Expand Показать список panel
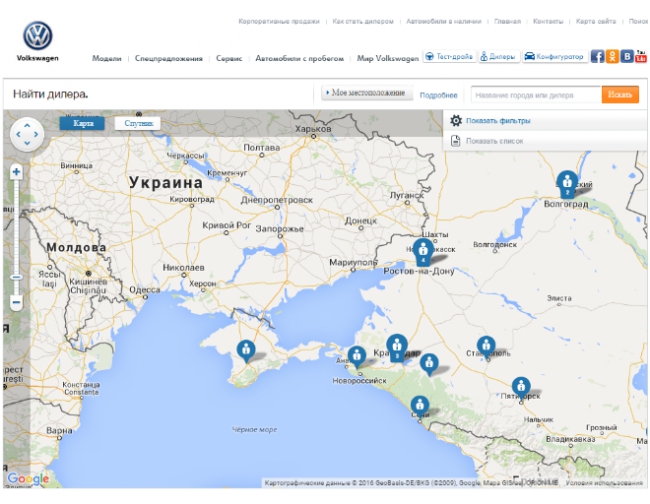The width and height of the screenshot is (650, 504). tap(493, 141)
